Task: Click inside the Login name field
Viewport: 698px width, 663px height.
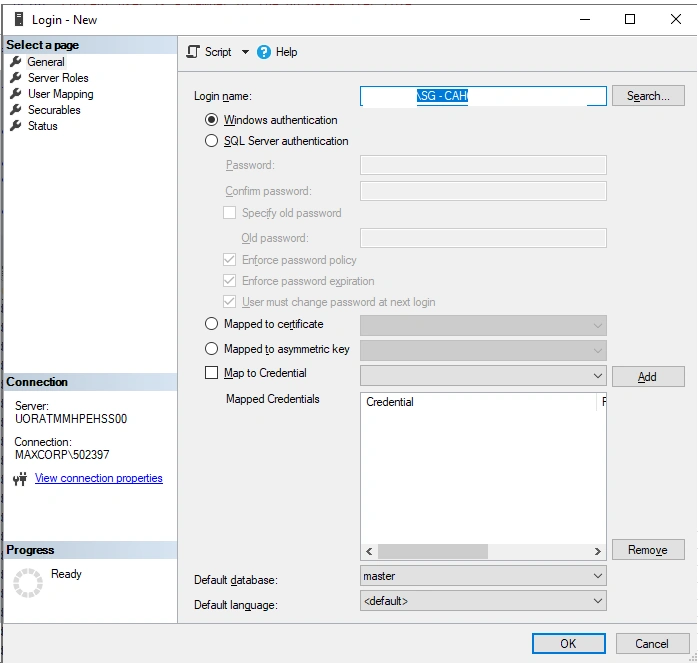Action: [x=483, y=96]
